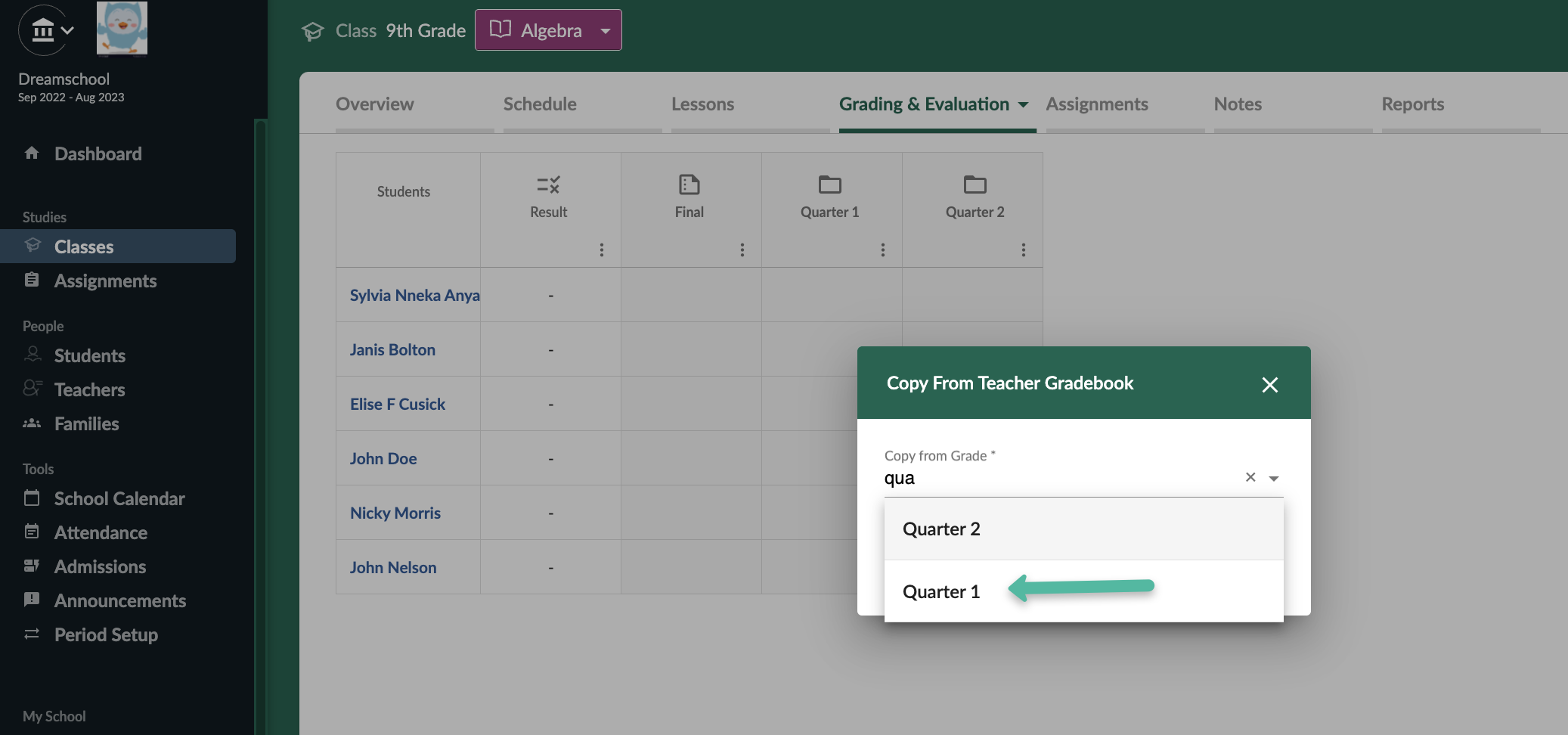Close the Copy From Teacher Gradebook dialog
The image size is (1568, 735).
(1270, 385)
